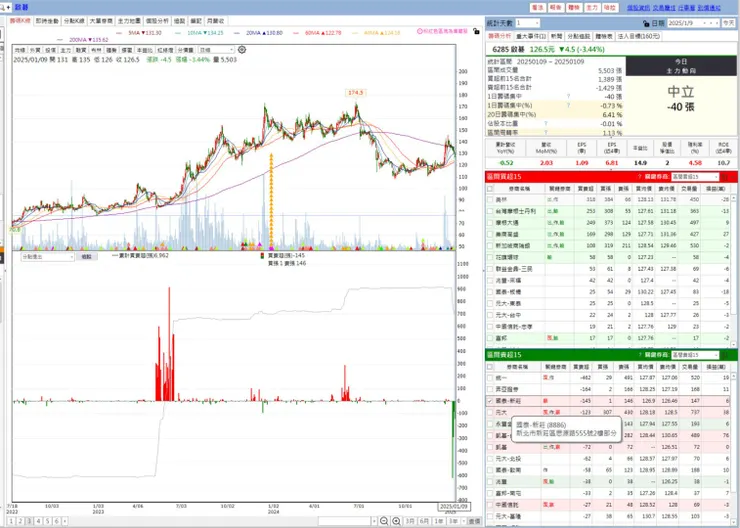Check the 美商高盛 row checkbox
Viewport: 740px width, 528px height.
[x=490, y=234]
